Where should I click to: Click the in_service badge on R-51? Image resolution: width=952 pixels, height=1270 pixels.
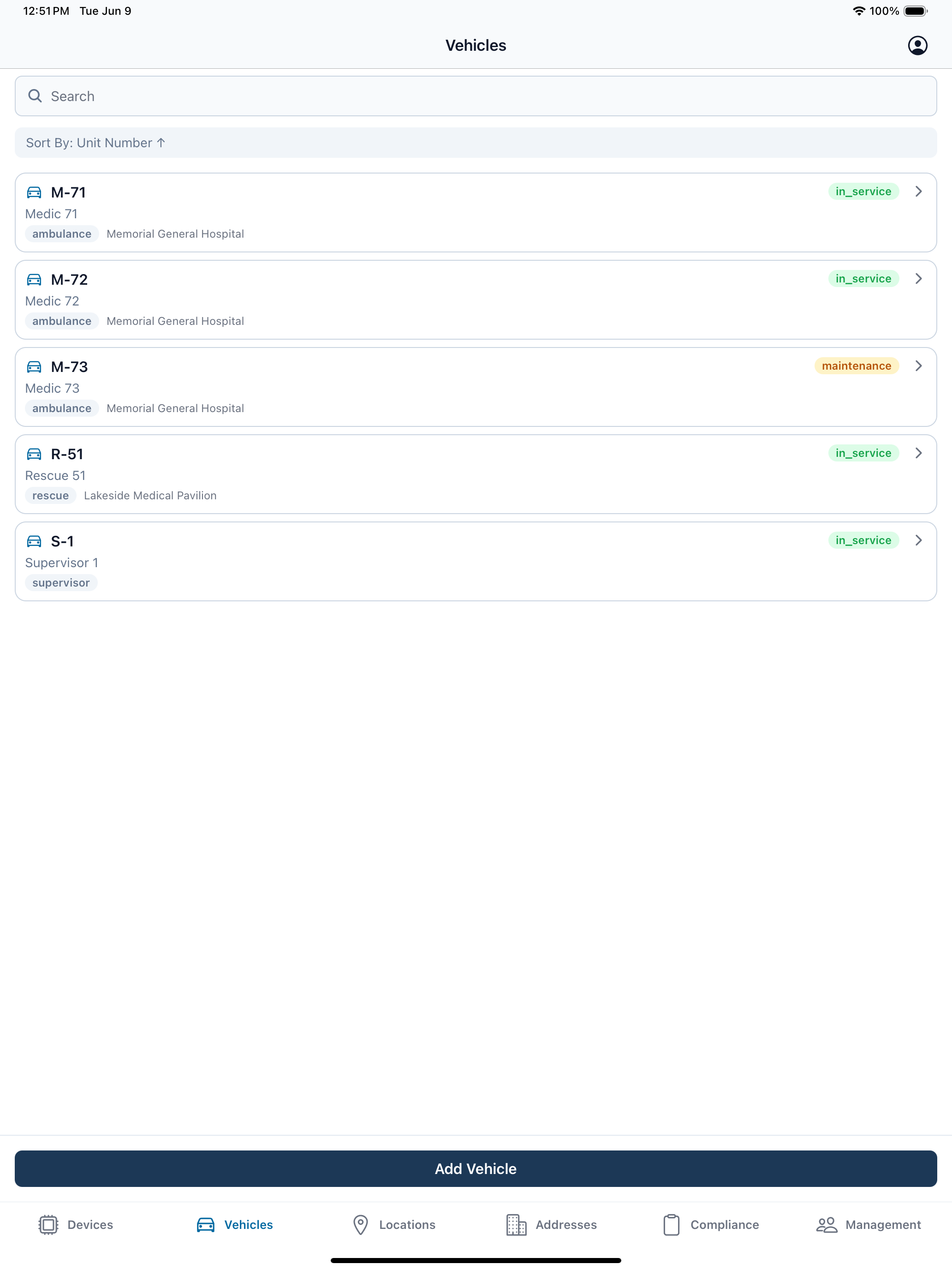863,453
